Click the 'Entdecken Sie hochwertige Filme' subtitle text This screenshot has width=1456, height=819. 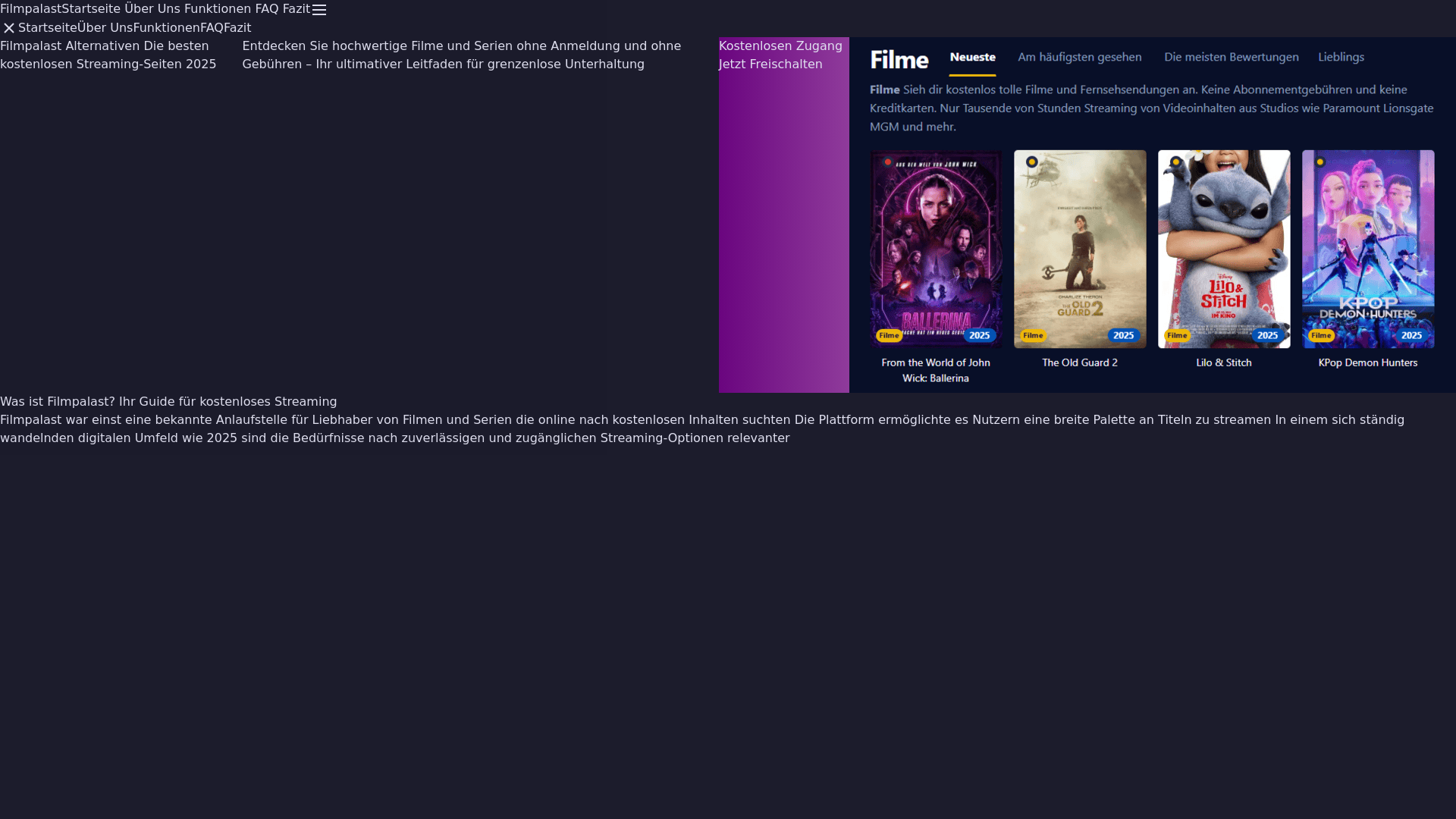click(462, 55)
